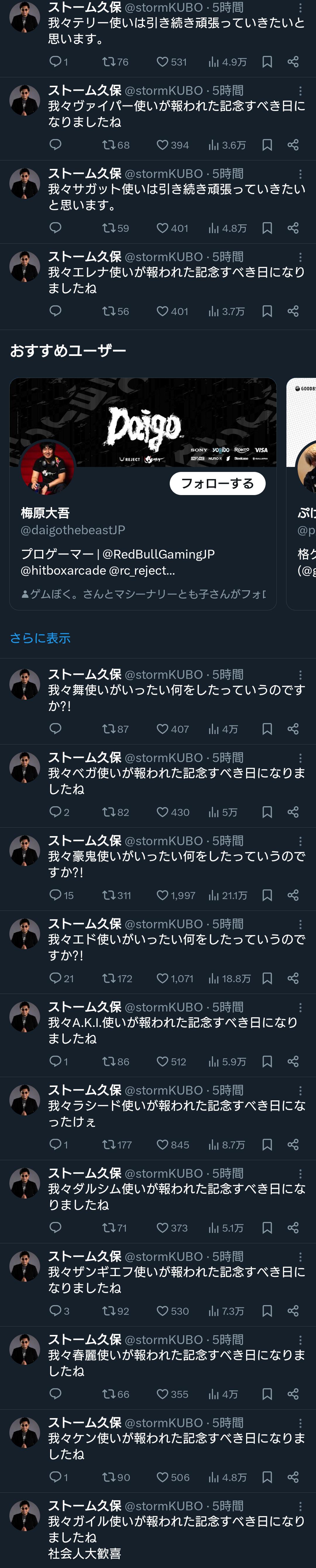Click the さらに表示 link
Image resolution: width=316 pixels, height=1568 pixels.
pos(40,638)
